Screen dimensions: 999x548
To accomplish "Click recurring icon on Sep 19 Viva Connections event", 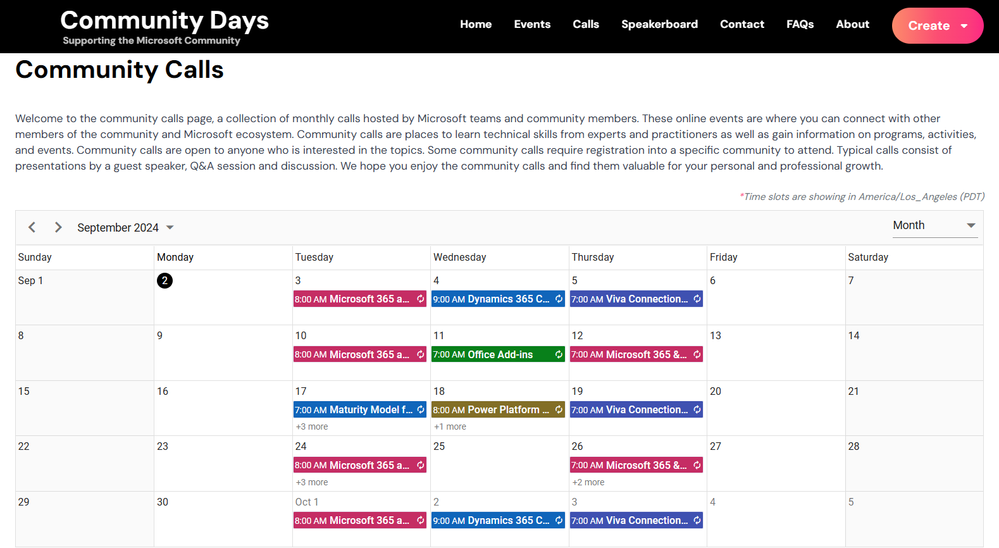I will [697, 410].
